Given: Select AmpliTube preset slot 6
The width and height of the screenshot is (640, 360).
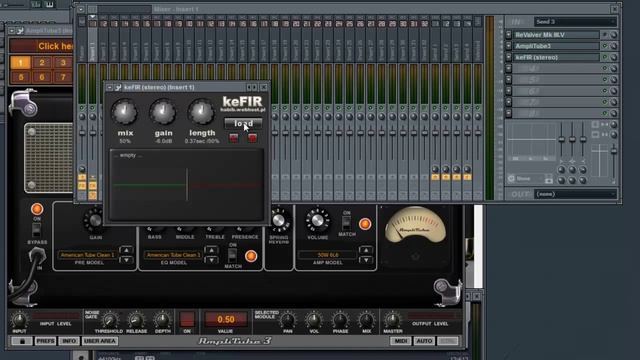Looking at the screenshot, I should point(42,77).
